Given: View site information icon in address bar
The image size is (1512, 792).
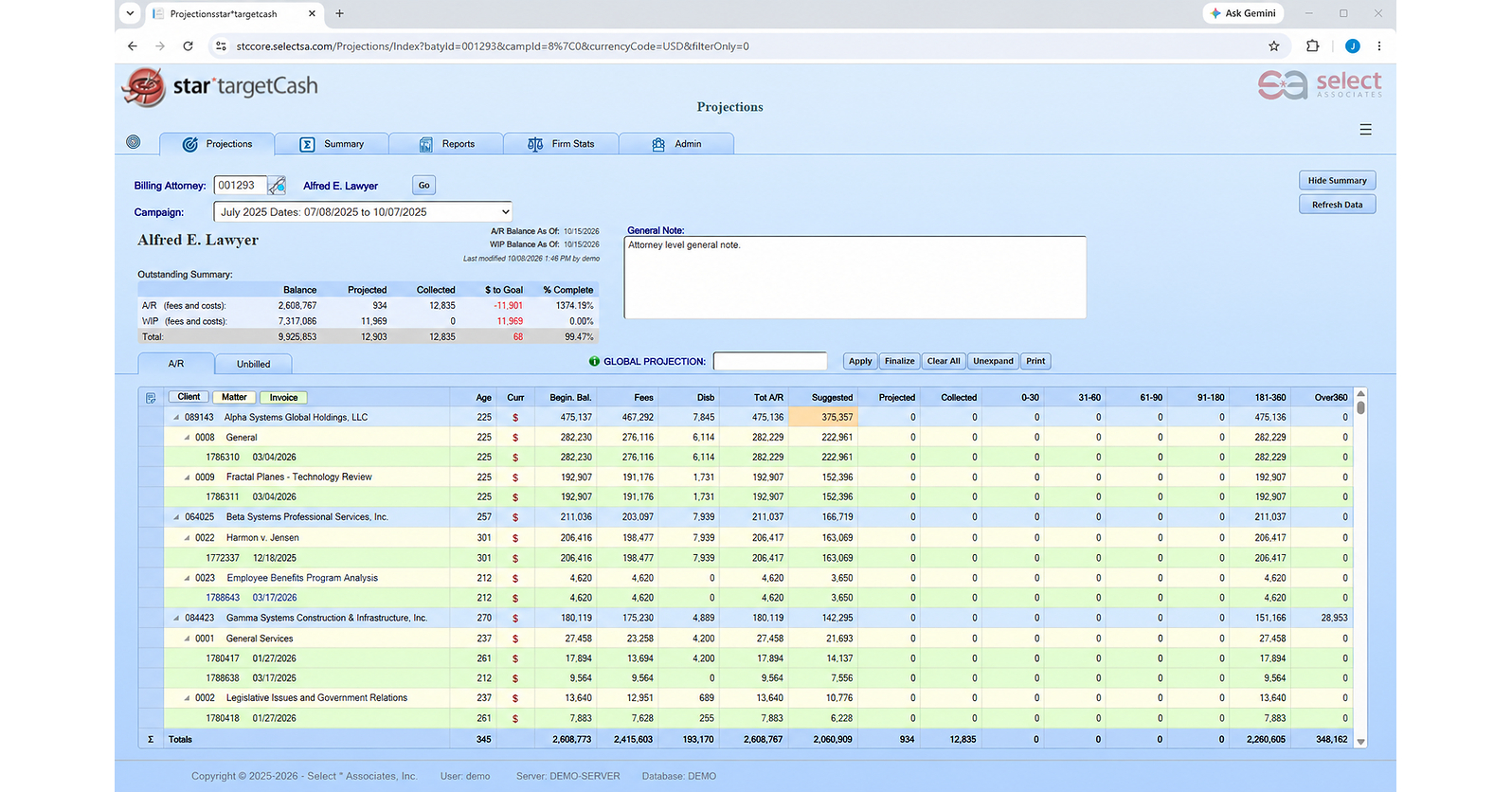Looking at the screenshot, I should (x=221, y=45).
